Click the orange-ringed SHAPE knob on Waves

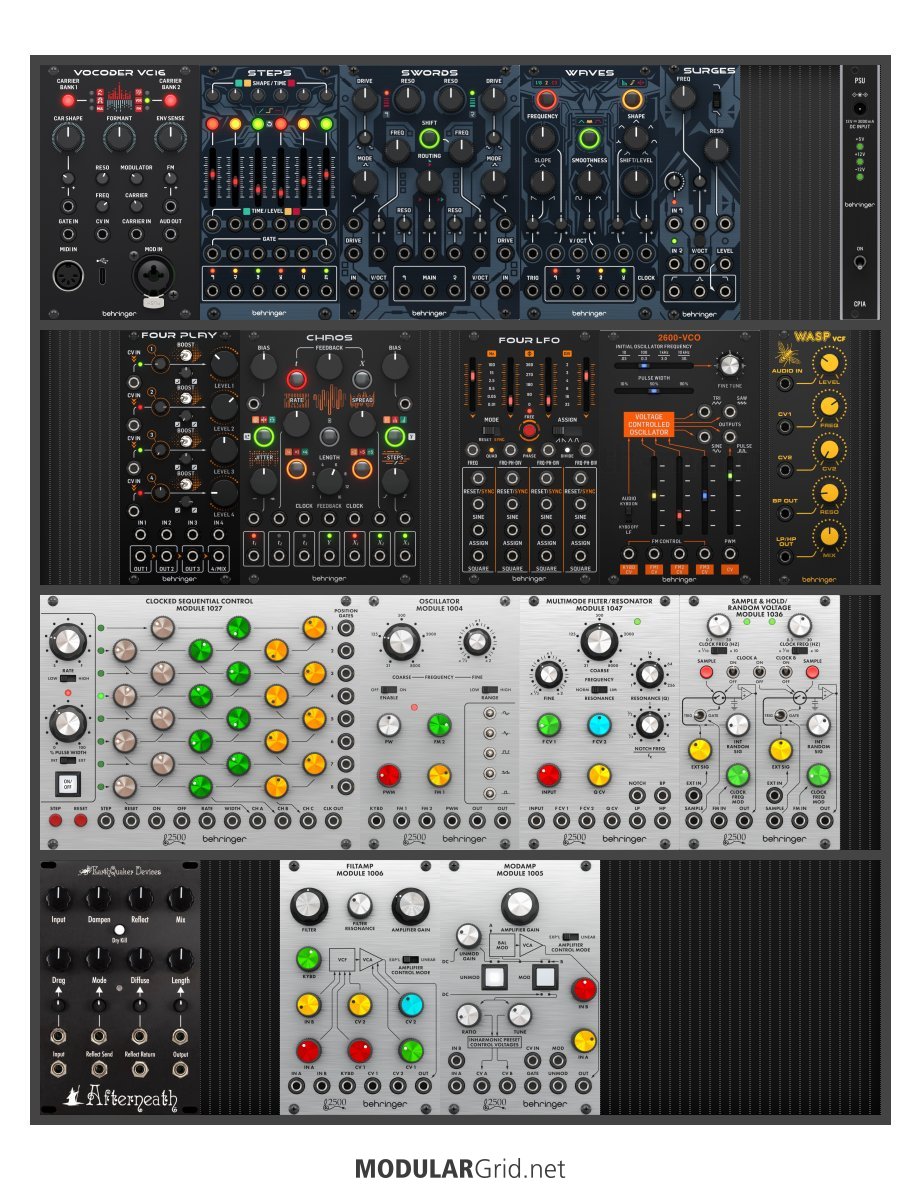pos(632,99)
